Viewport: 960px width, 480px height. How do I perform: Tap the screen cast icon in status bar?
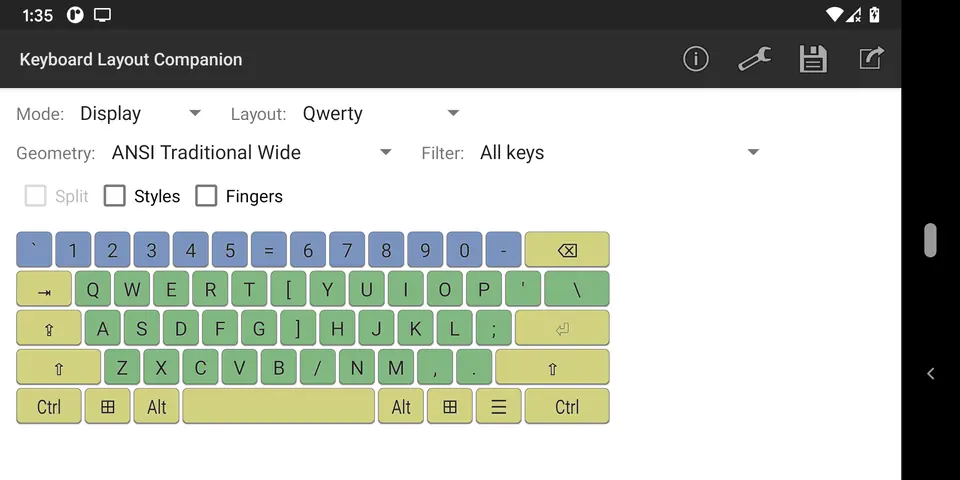[x=102, y=15]
